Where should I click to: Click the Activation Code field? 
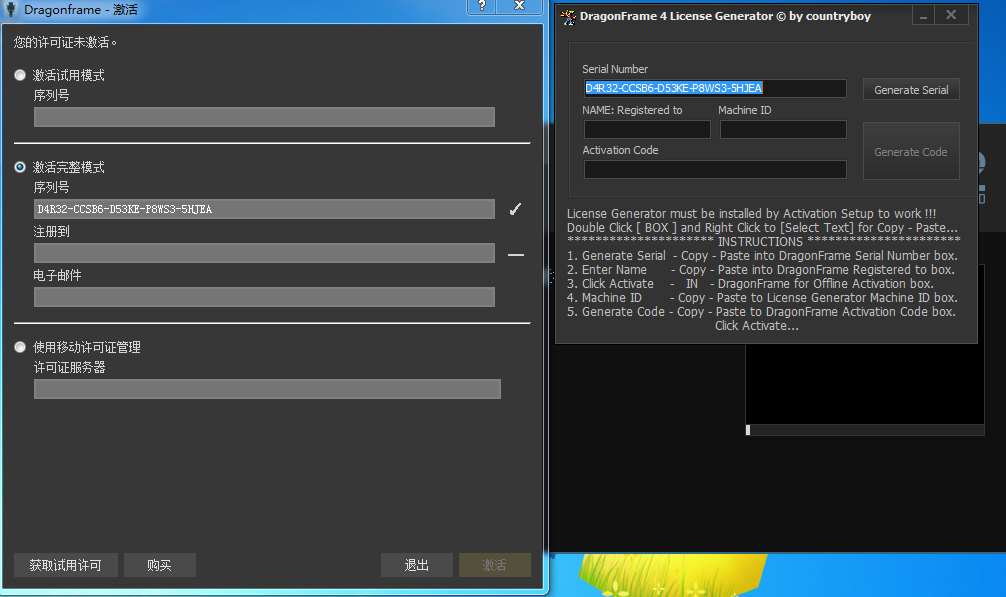(x=715, y=169)
